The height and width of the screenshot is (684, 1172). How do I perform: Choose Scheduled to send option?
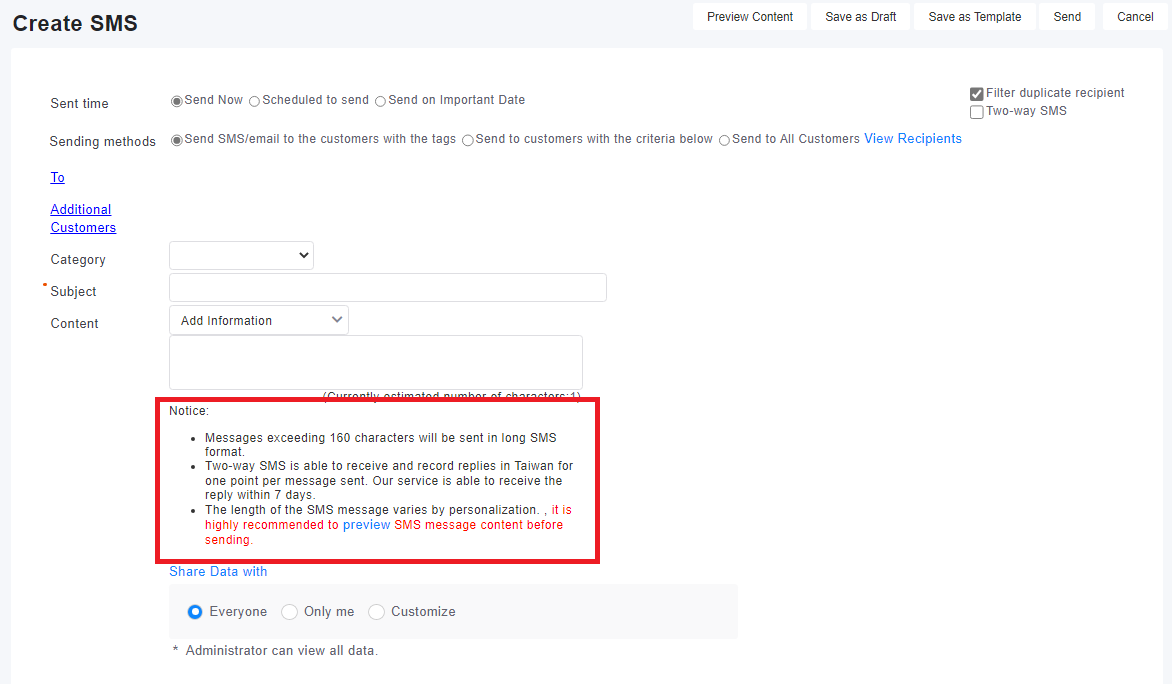click(x=254, y=101)
